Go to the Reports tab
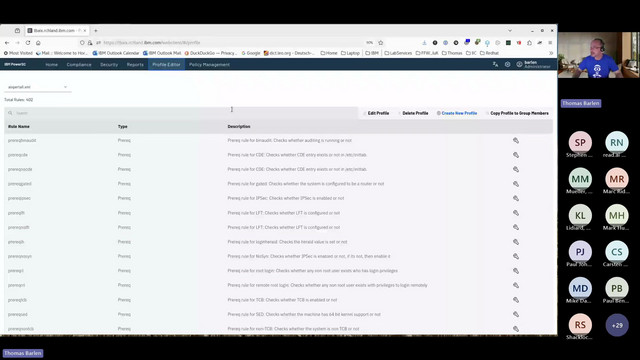Viewport: 640px width, 360px height. (135, 64)
